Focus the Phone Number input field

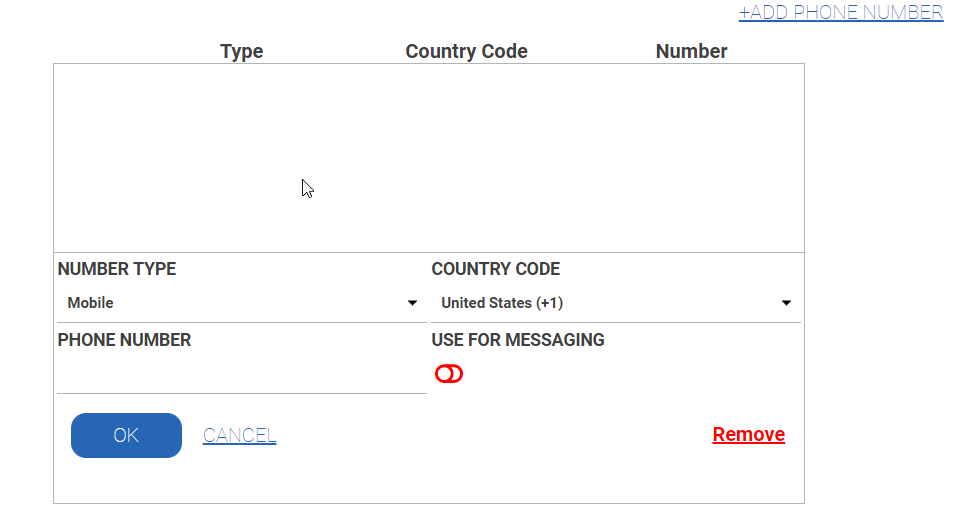242,377
